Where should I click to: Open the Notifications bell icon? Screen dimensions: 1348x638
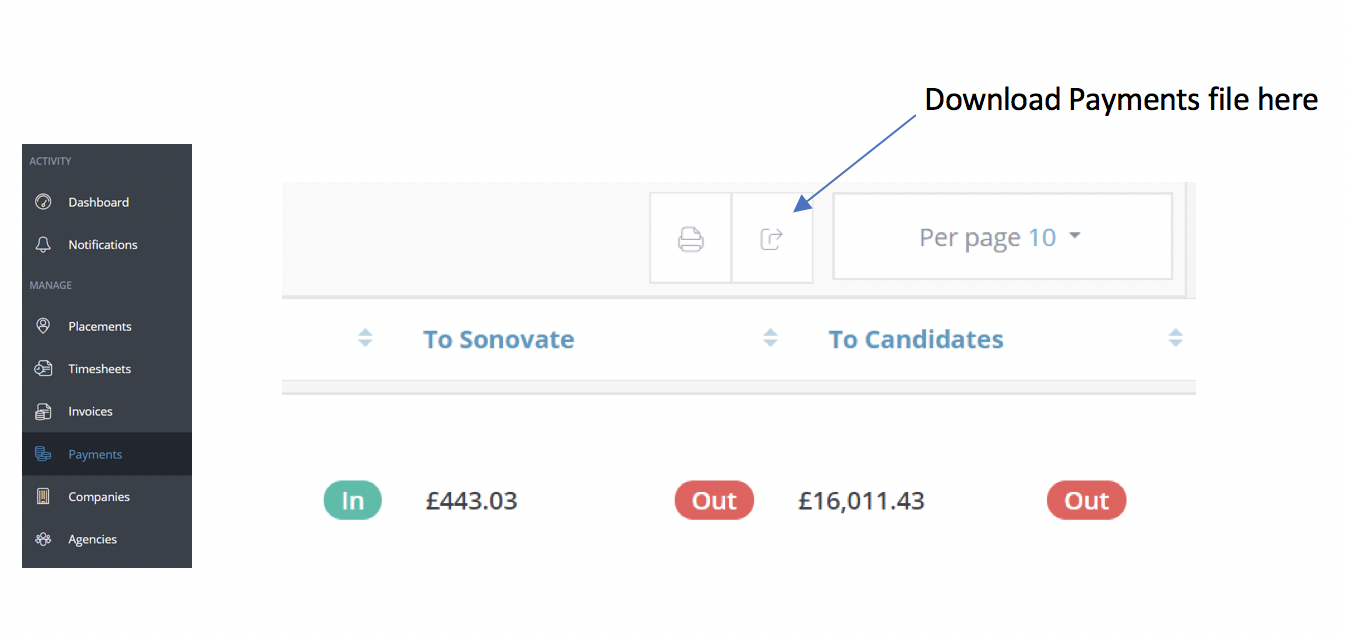click(x=43, y=245)
